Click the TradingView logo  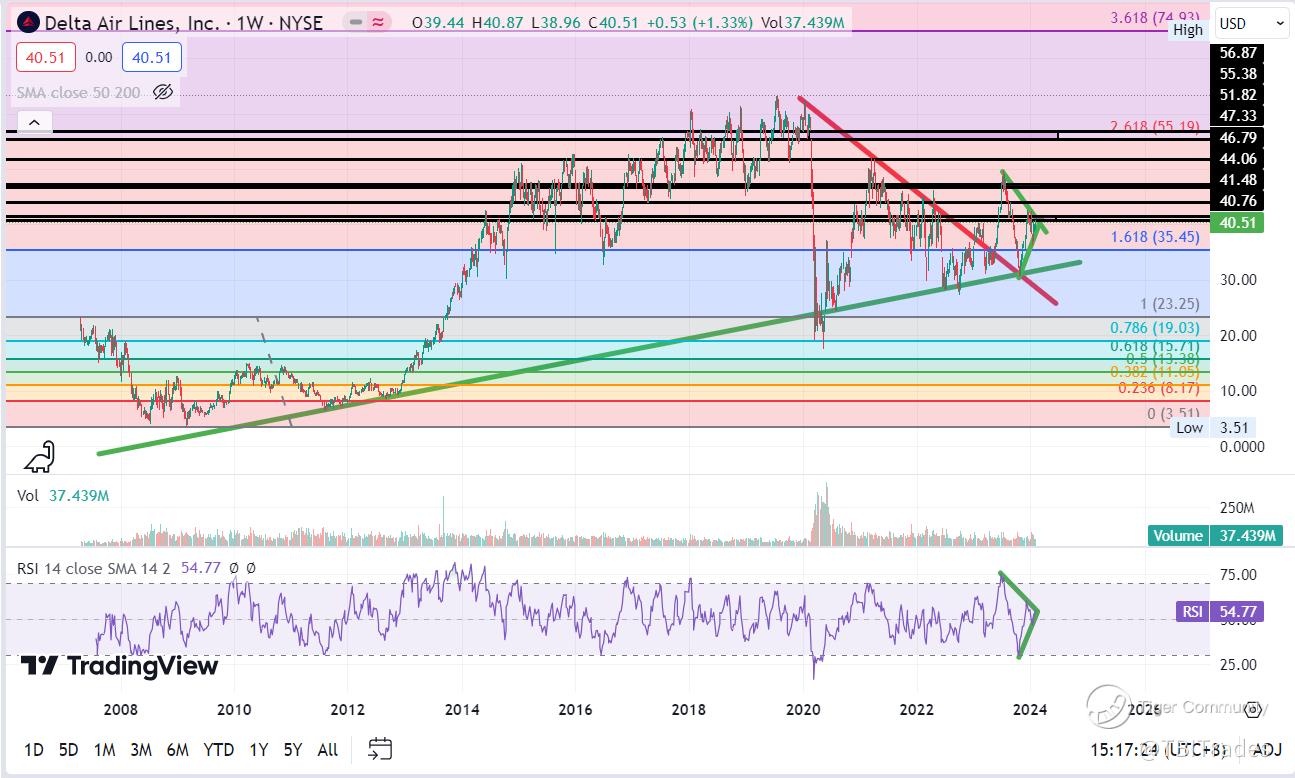click(120, 665)
